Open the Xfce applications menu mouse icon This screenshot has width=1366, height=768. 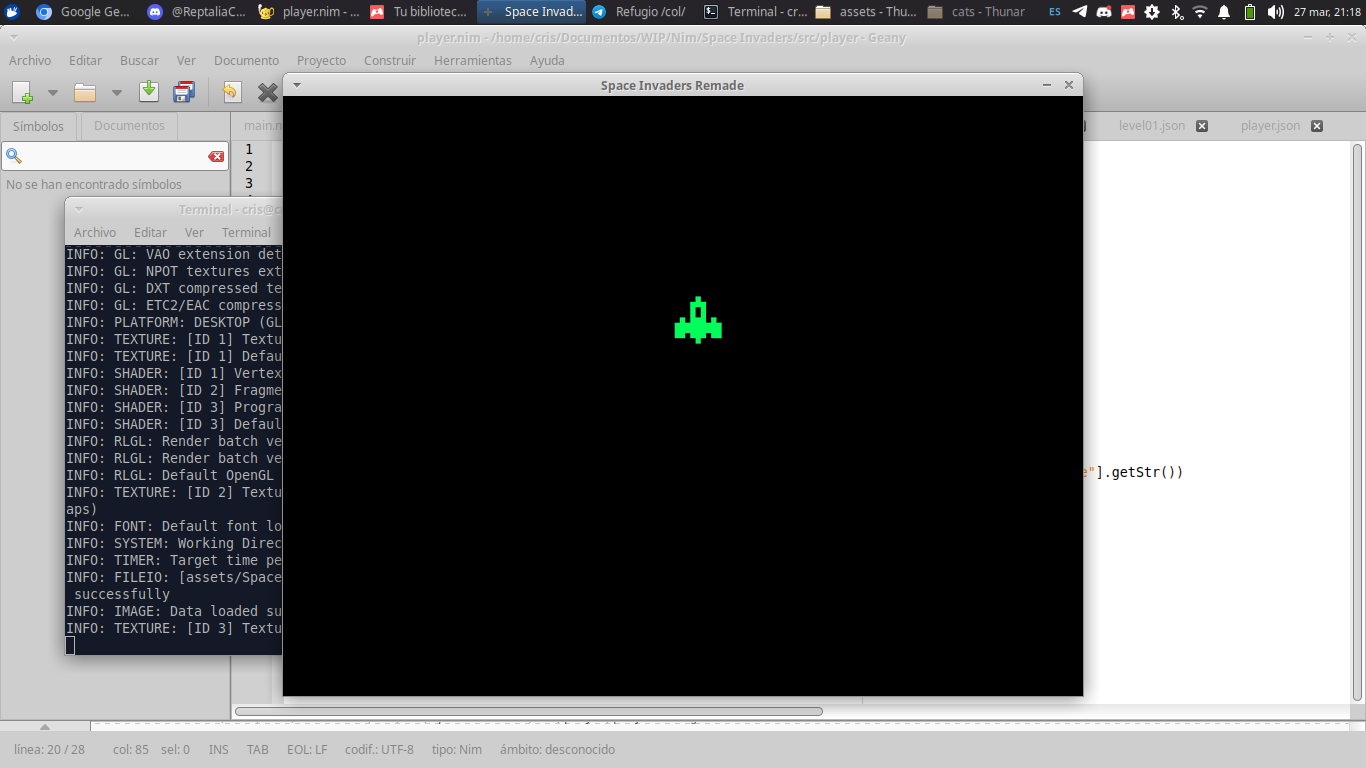coord(12,12)
